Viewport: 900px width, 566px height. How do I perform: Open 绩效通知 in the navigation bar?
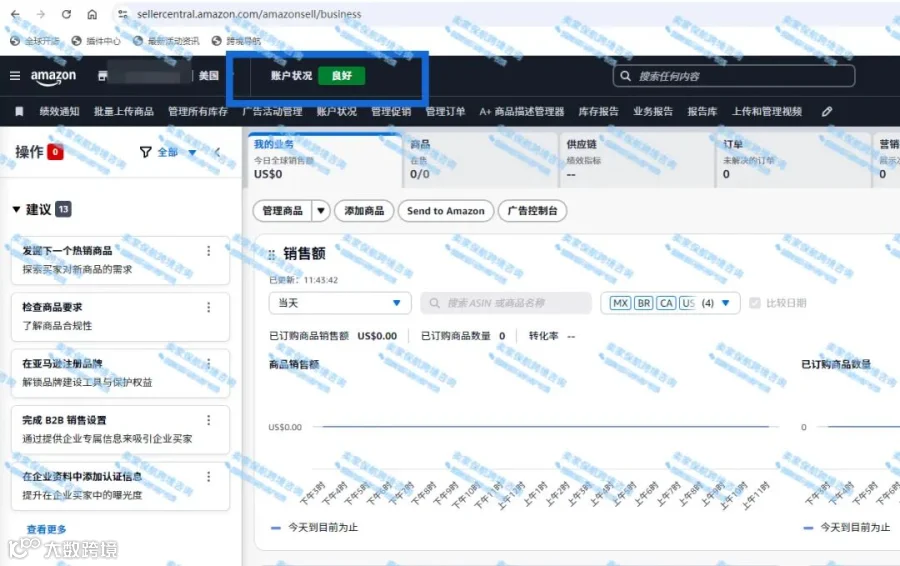pos(59,111)
